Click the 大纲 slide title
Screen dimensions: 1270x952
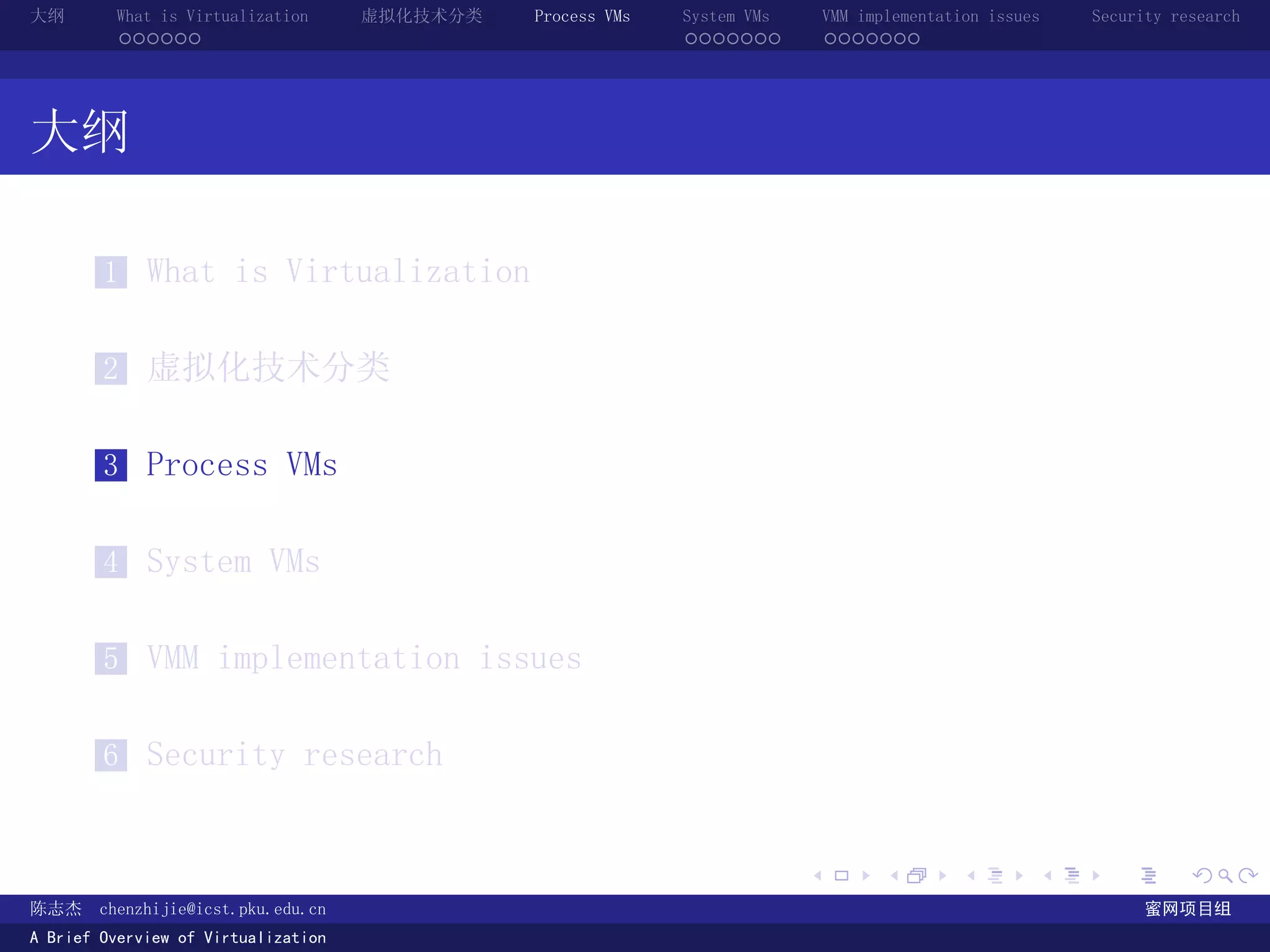[79, 131]
